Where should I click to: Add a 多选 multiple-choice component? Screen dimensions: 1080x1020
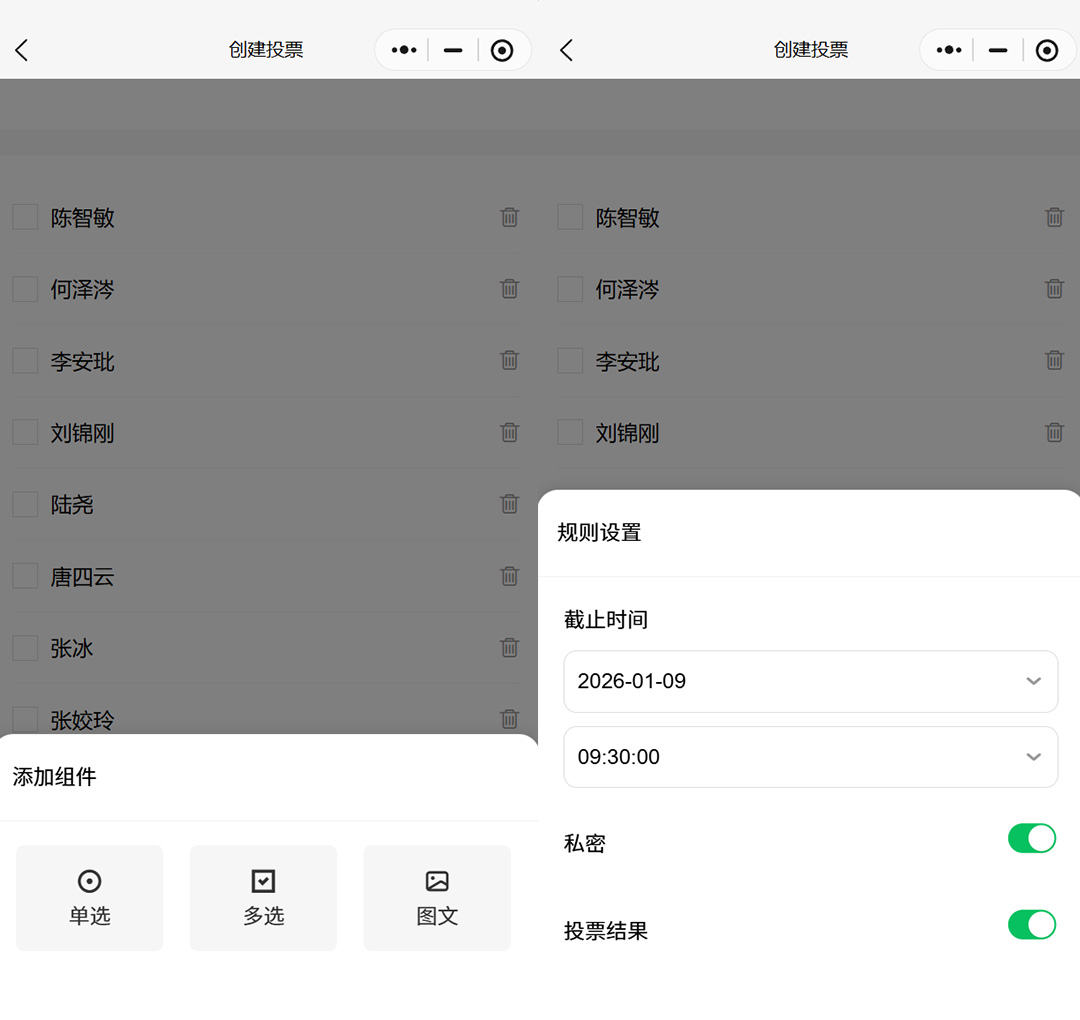(x=263, y=897)
